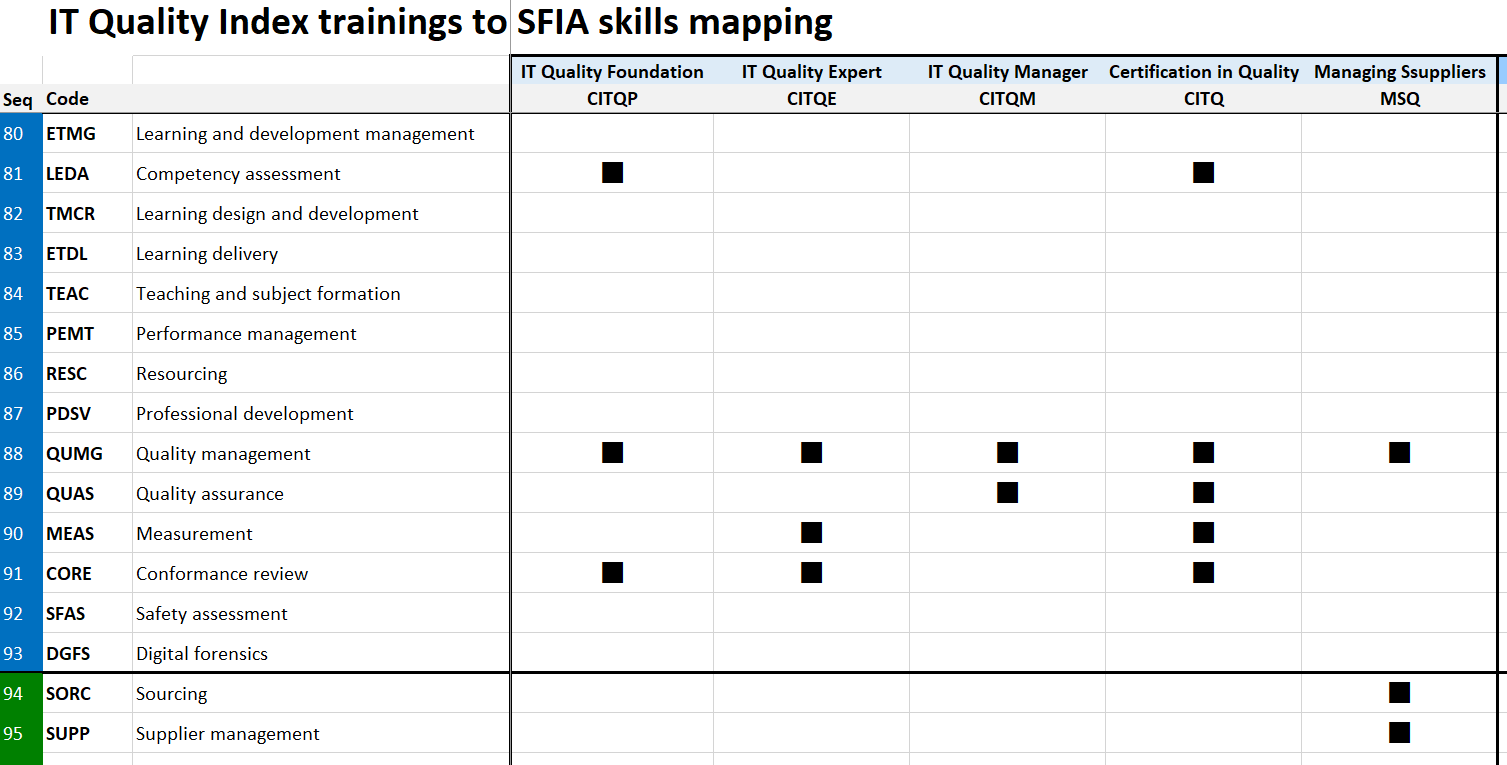
Task: Click the QUAS marker under CITQM
Action: (x=1008, y=493)
